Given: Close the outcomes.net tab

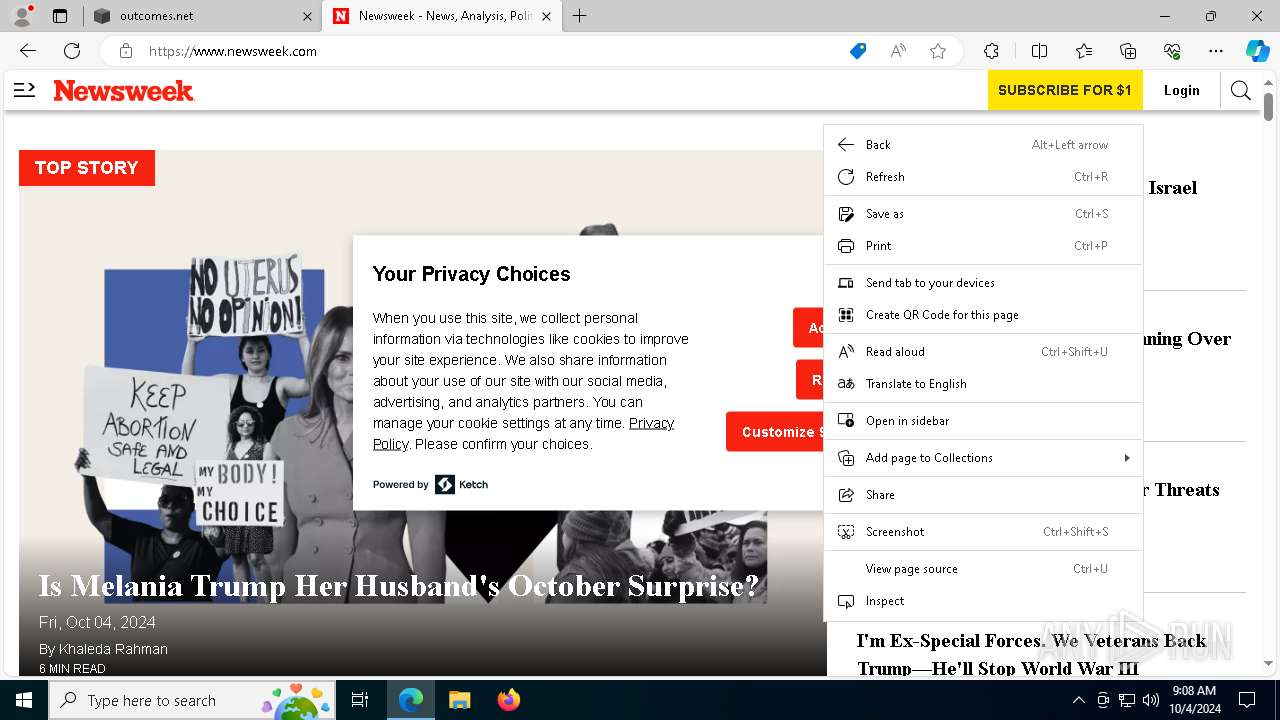Looking at the screenshot, I should [x=307, y=16].
